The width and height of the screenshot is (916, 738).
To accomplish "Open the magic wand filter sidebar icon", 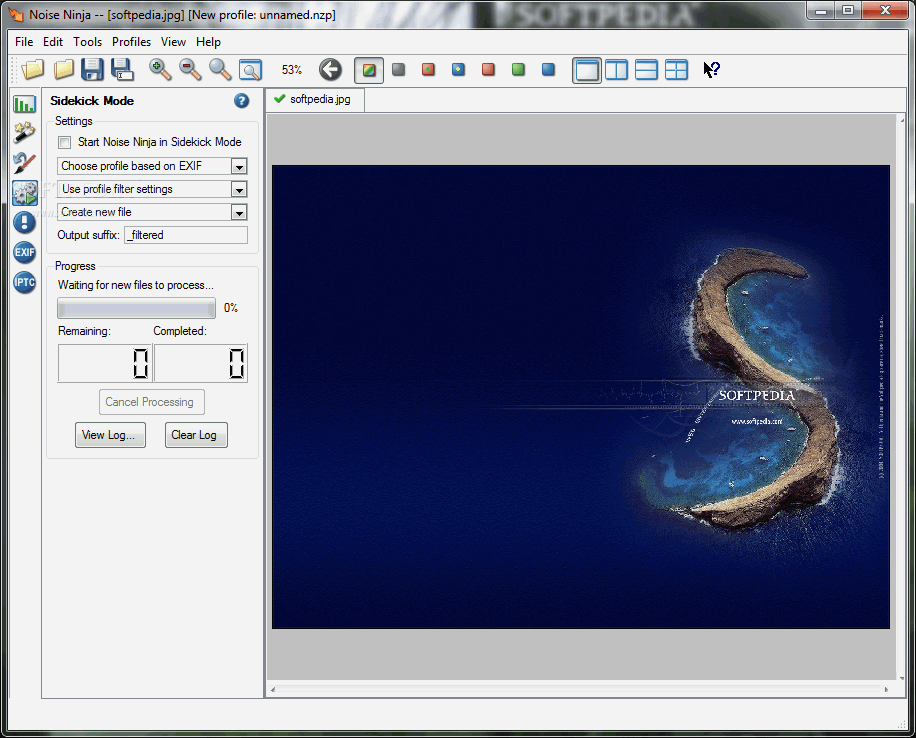I will tap(25, 133).
